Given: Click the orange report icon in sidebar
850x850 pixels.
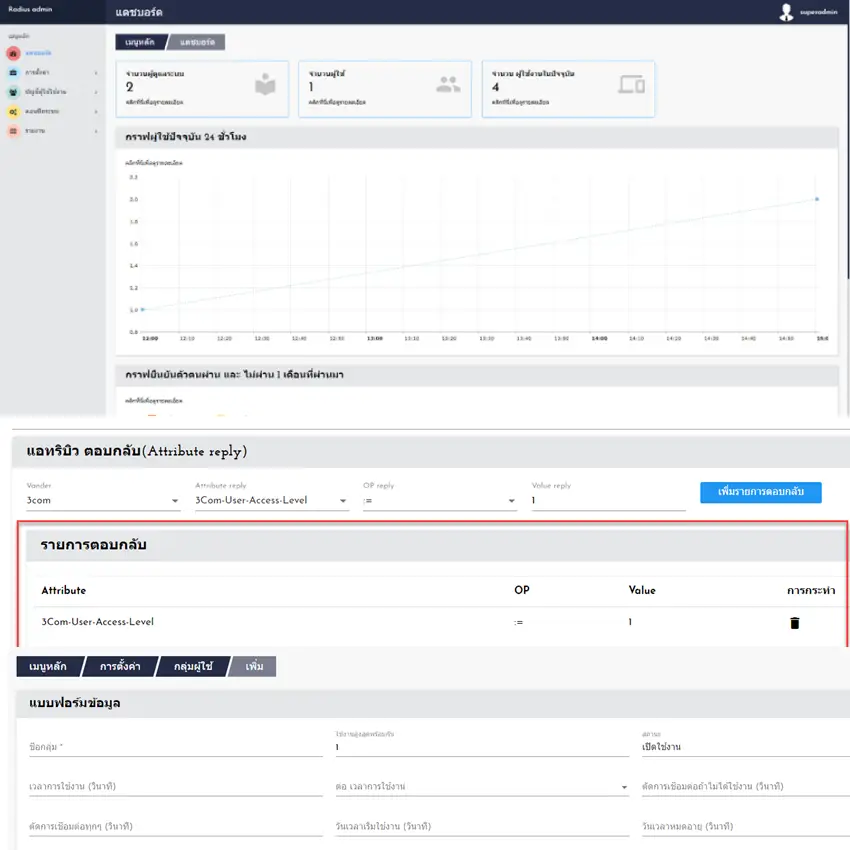Looking at the screenshot, I should click(x=12, y=131).
